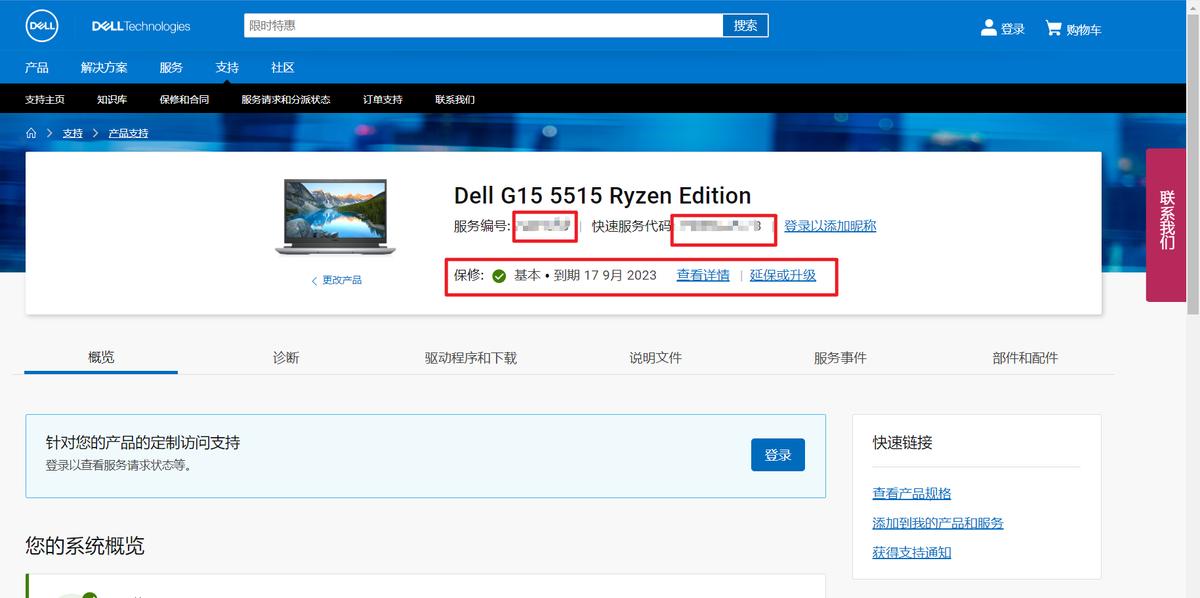The image size is (1200, 598).
Task: Open the 产品 menu
Action: pyautogui.click(x=37, y=67)
